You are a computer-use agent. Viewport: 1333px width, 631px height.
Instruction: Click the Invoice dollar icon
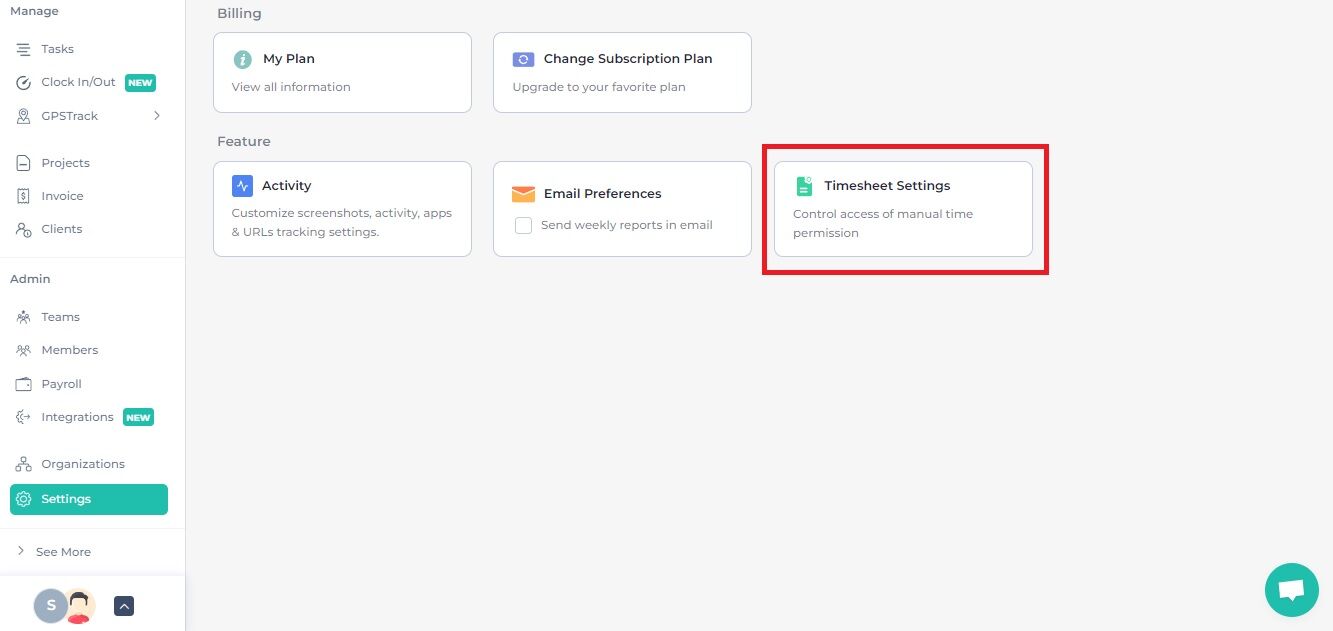pos(23,196)
